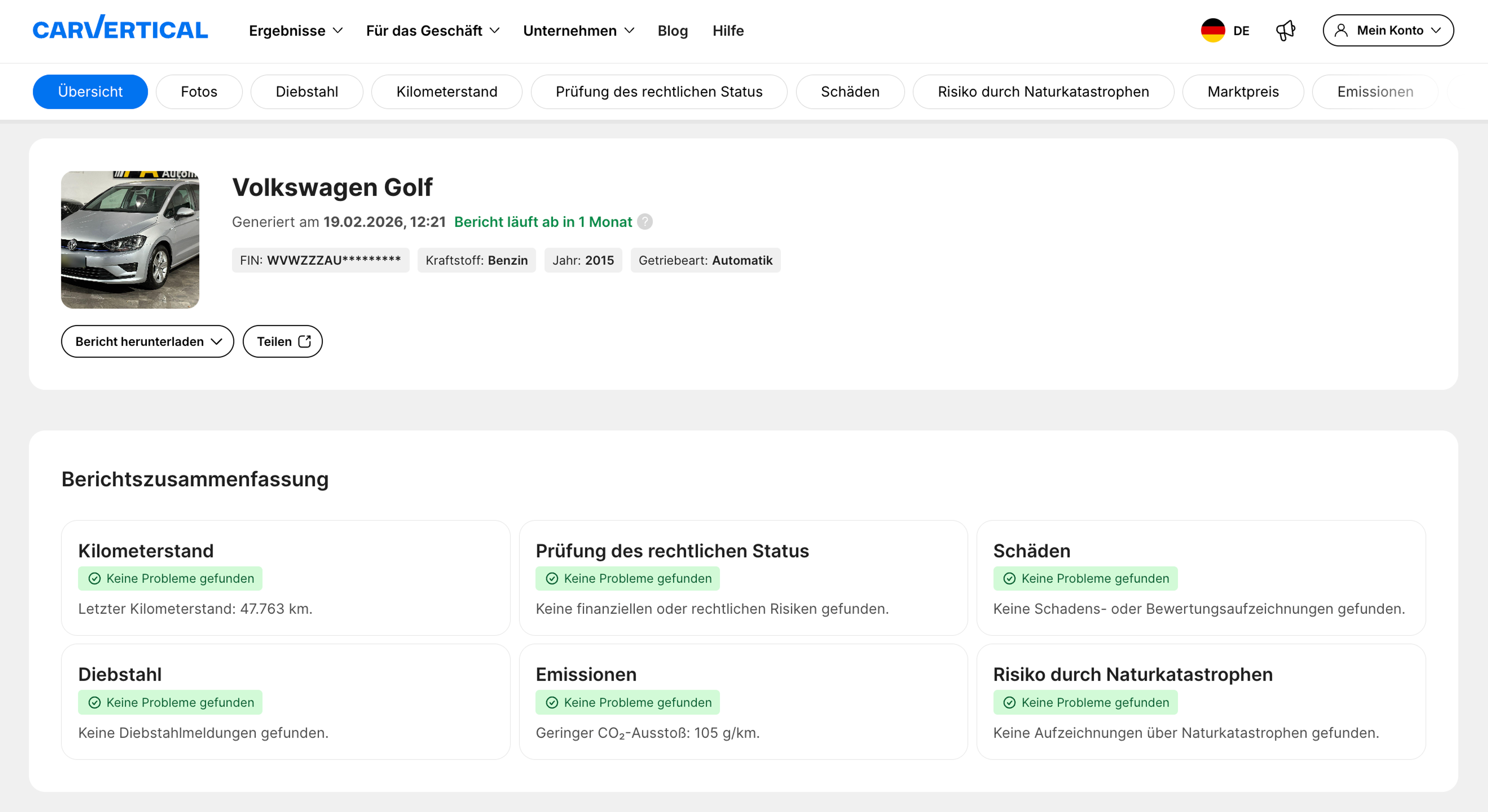
Task: Switch language via the DE selector
Action: click(x=1225, y=31)
